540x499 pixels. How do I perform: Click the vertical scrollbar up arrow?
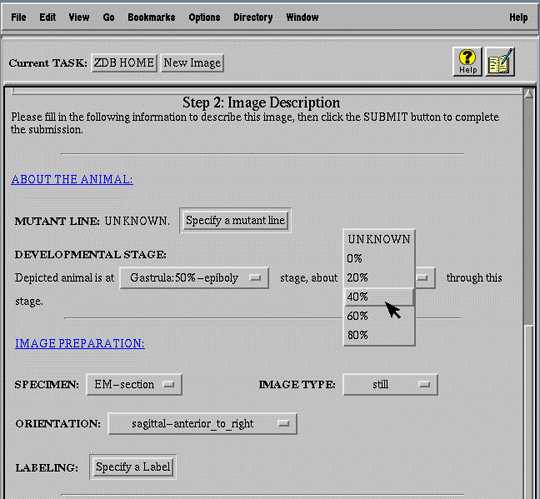tap(528, 94)
